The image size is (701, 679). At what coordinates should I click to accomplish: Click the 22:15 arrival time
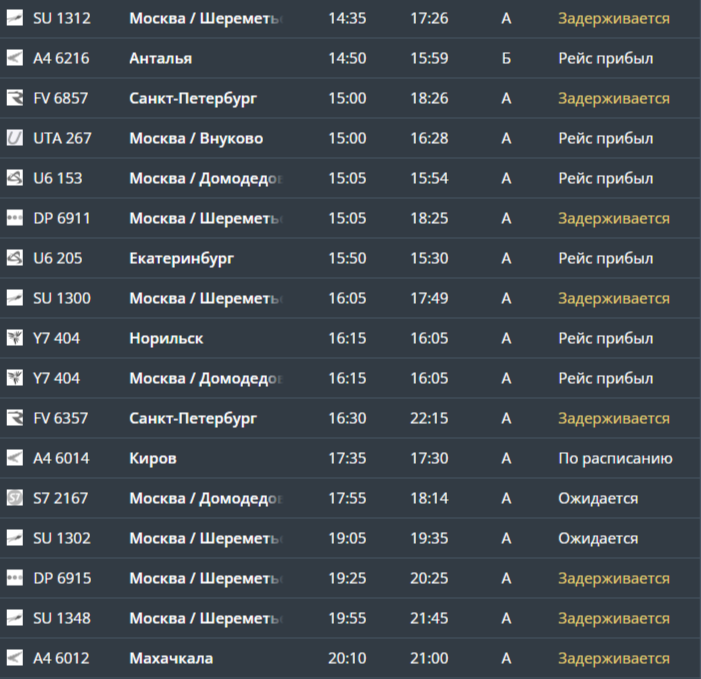[429, 418]
